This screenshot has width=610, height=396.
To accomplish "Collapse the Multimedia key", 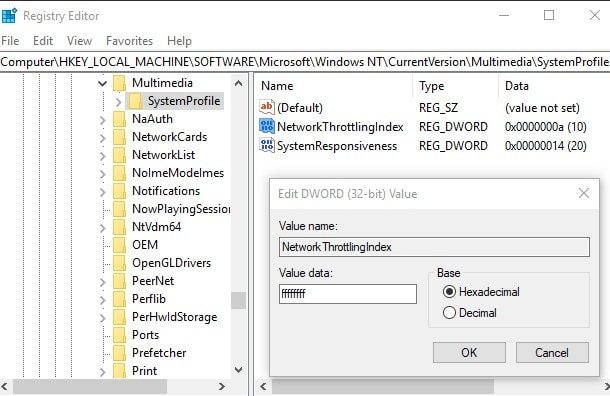I will pyautogui.click(x=102, y=83).
